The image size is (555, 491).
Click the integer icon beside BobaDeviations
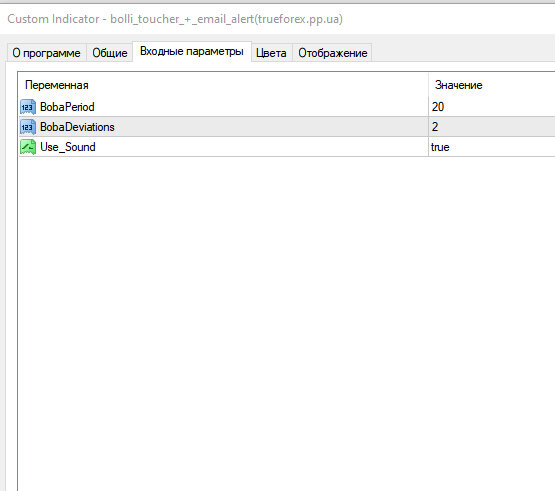point(28,127)
